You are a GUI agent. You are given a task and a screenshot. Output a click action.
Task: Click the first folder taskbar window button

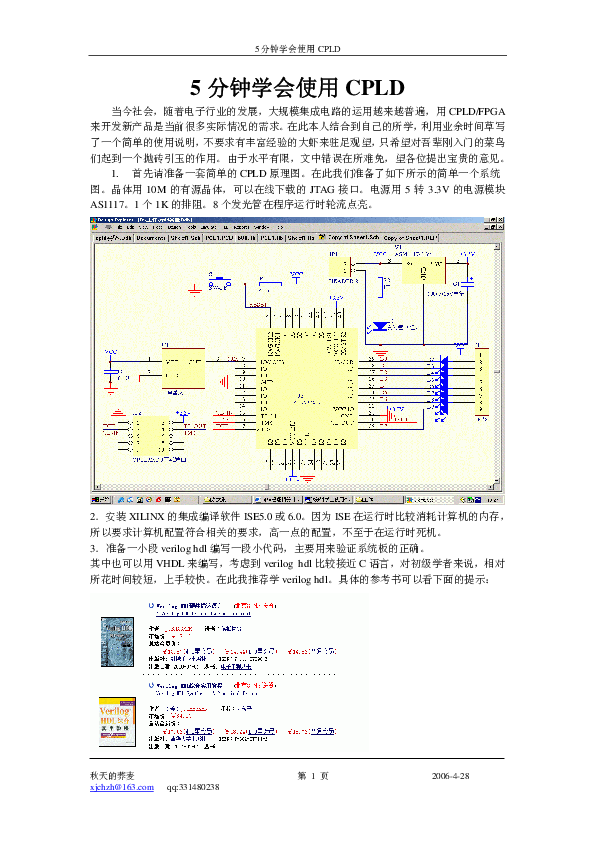pos(227,500)
